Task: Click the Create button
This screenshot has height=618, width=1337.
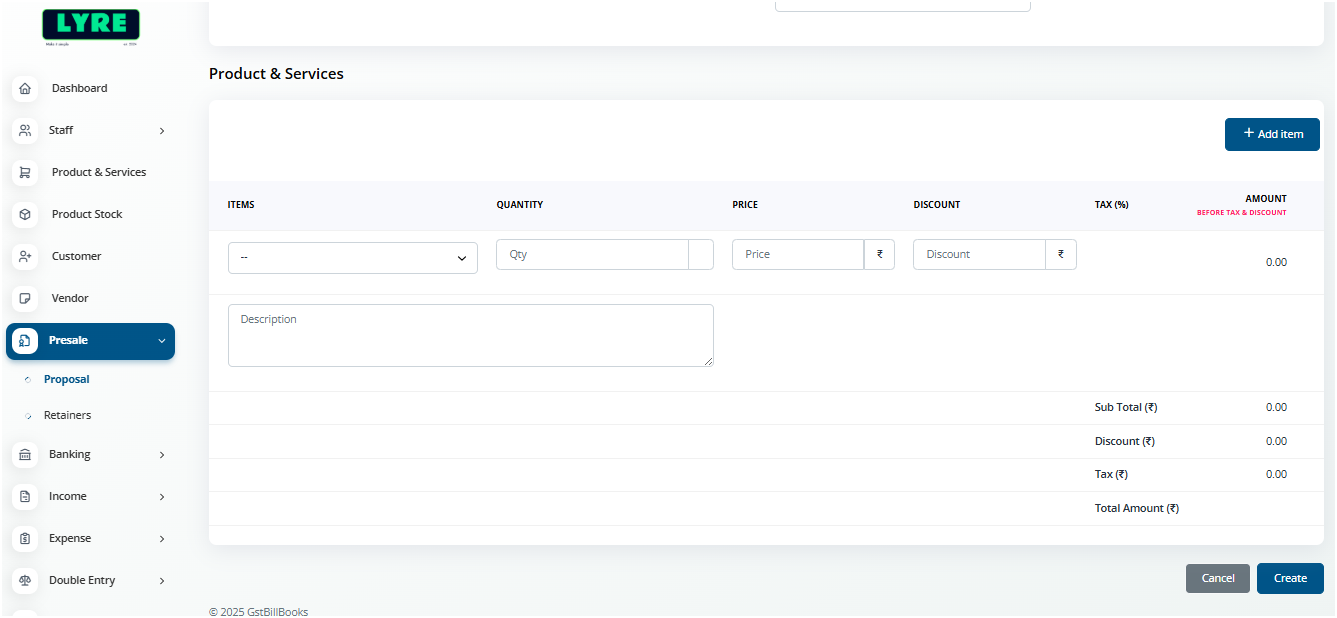Action: click(1290, 578)
